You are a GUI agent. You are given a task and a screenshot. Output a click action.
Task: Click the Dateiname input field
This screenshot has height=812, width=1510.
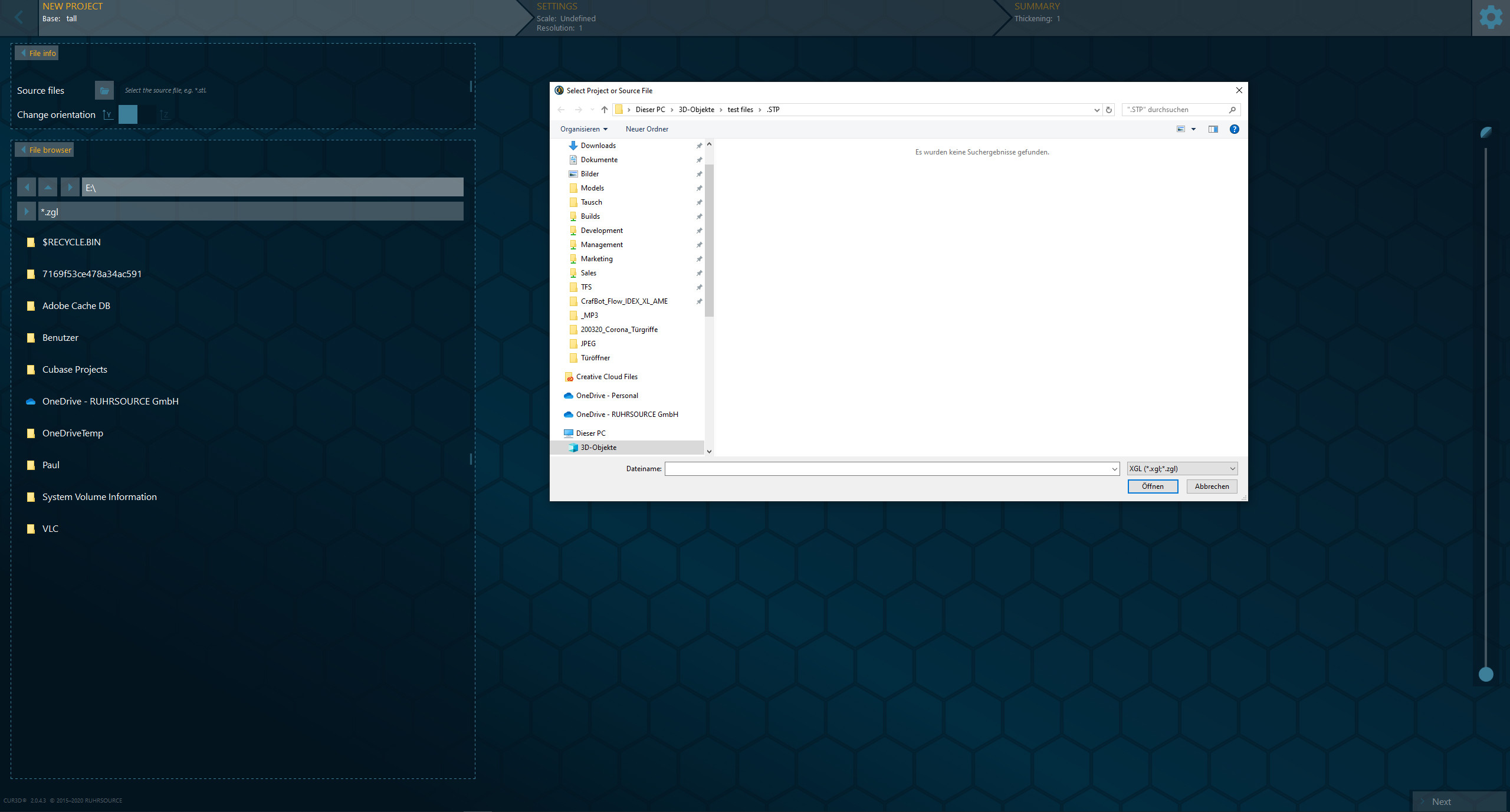(888, 469)
